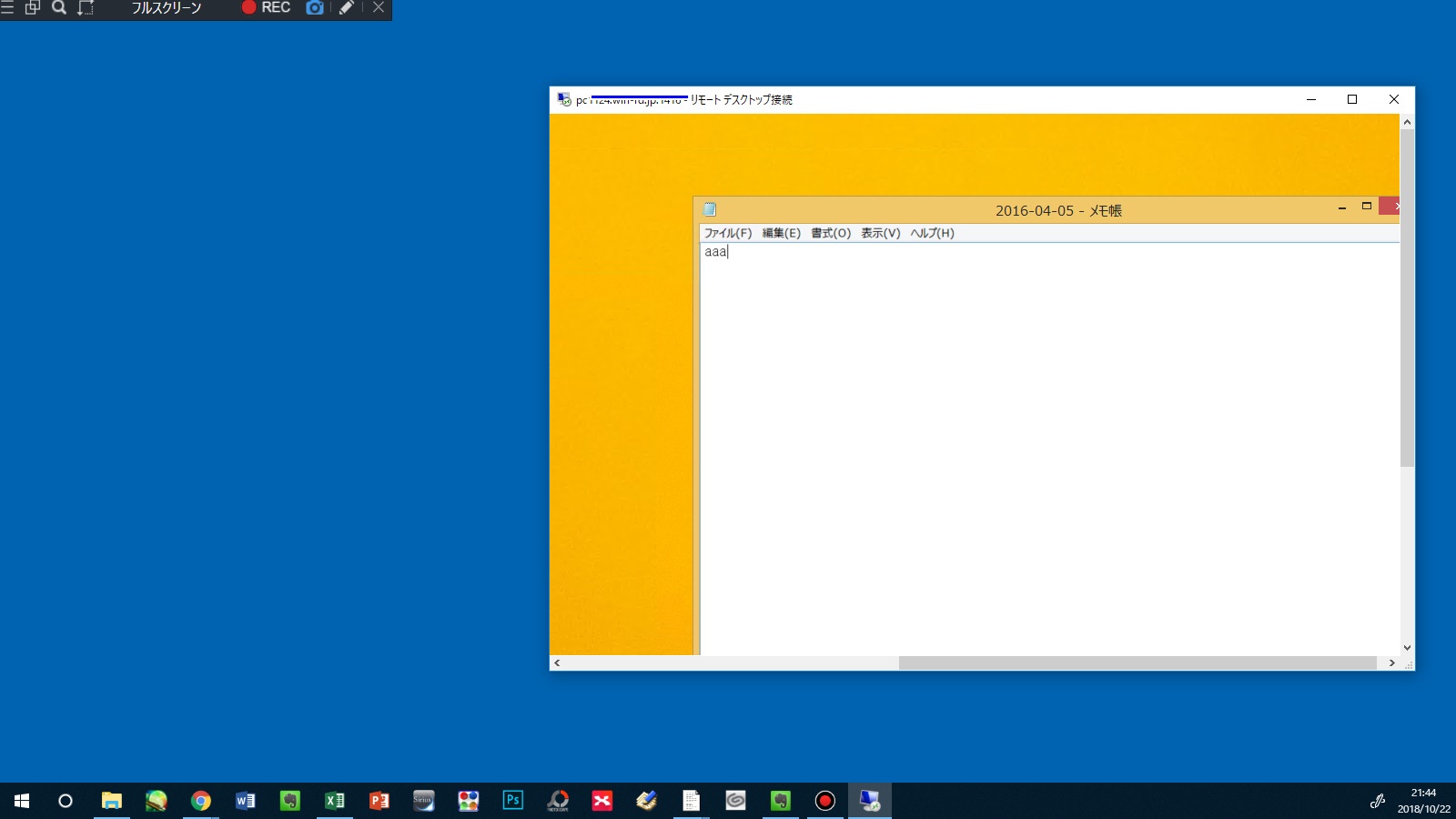
Task: Open the 編集(E) menu in Notepad
Action: pos(781,233)
